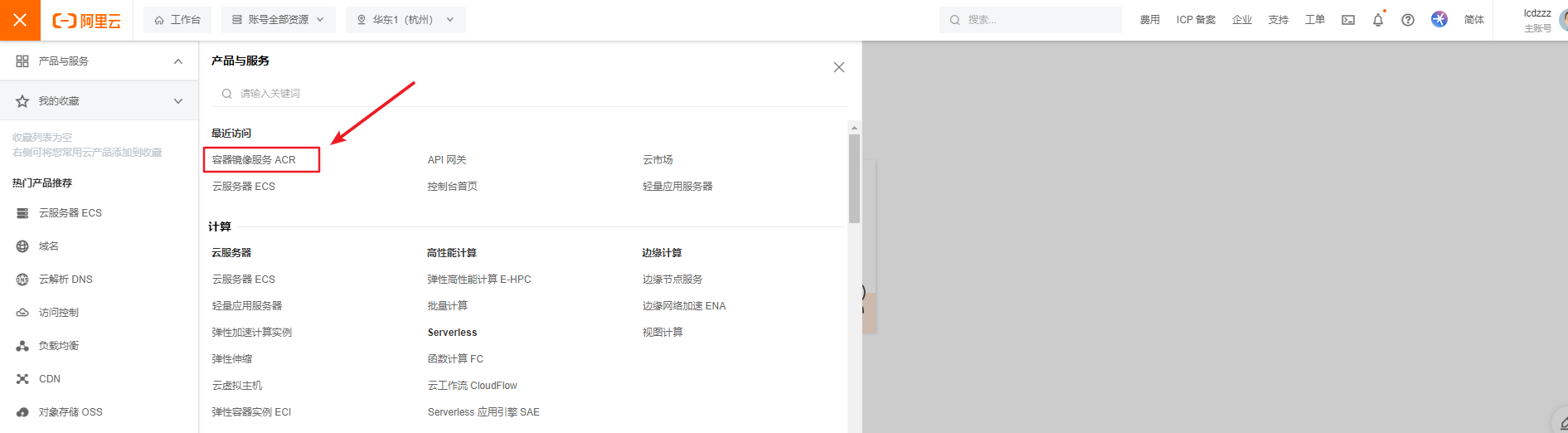Click the Alibaba Cloud logo
This screenshot has height=433, width=1568.
(x=87, y=21)
